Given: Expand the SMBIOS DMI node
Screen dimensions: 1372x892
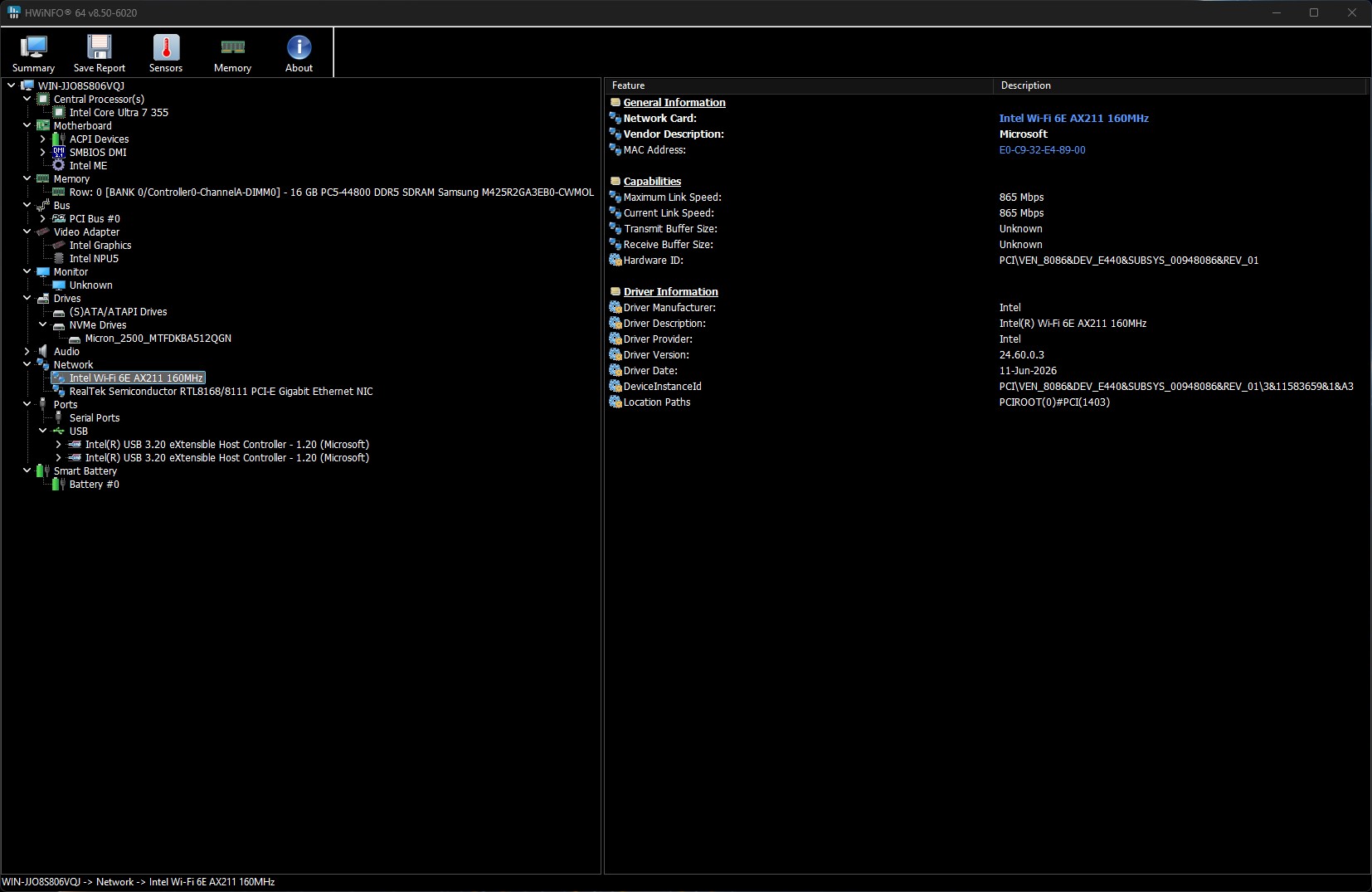Looking at the screenshot, I should coord(43,152).
